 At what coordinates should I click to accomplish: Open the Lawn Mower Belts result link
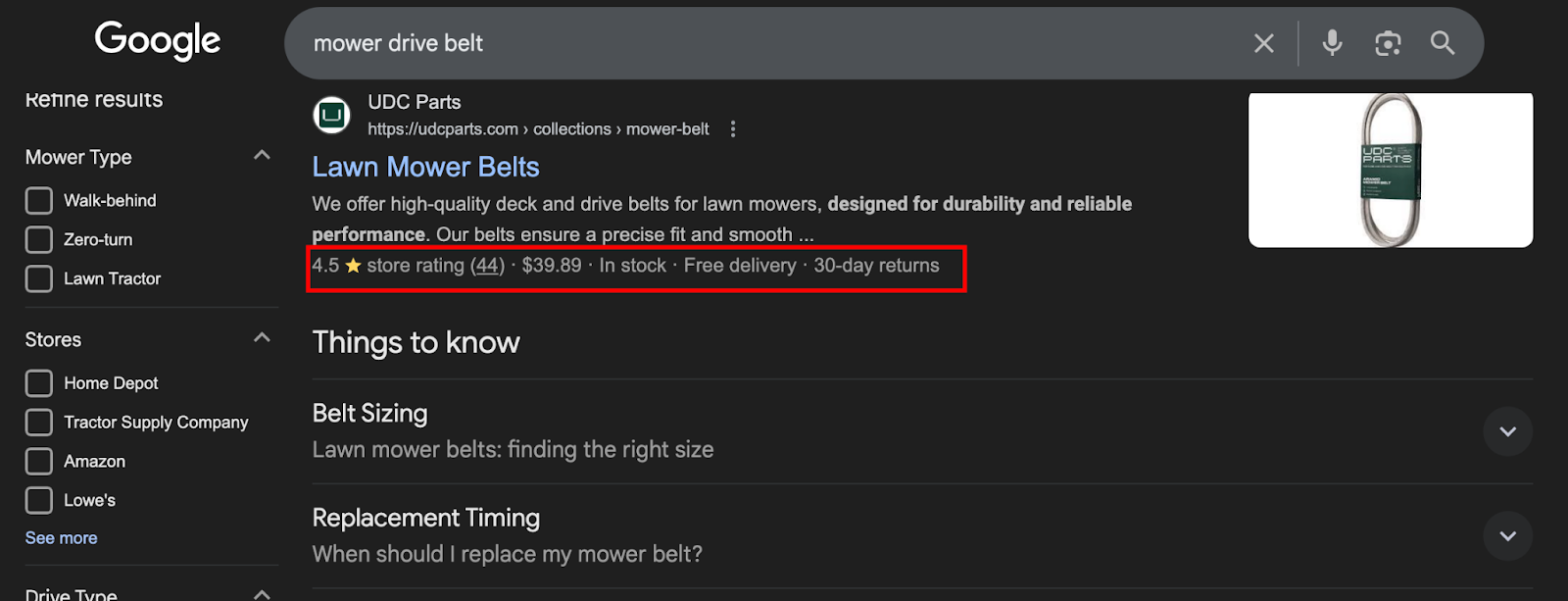[x=425, y=167]
